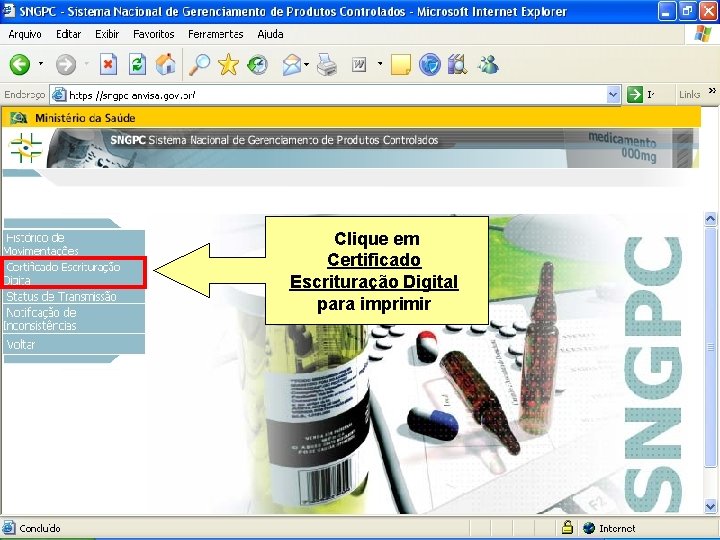Click the green Go button next to address bar
This screenshot has width=720, height=540.
(635, 95)
